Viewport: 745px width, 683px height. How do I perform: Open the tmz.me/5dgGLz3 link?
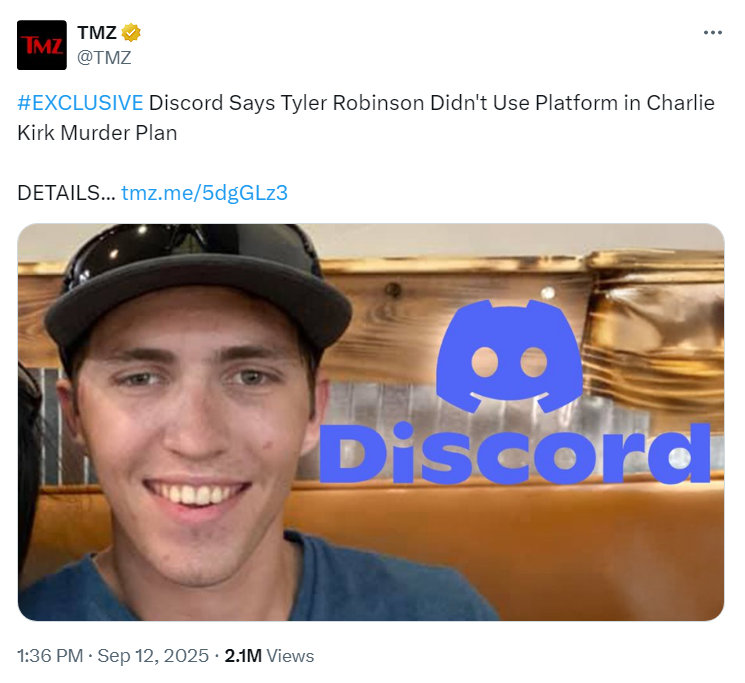pos(204,193)
